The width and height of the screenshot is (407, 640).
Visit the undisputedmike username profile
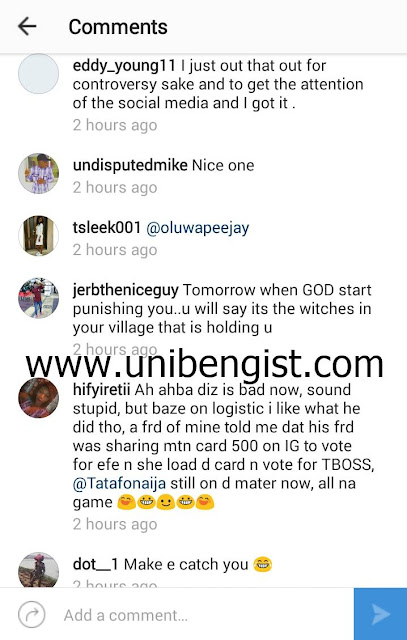coord(130,165)
